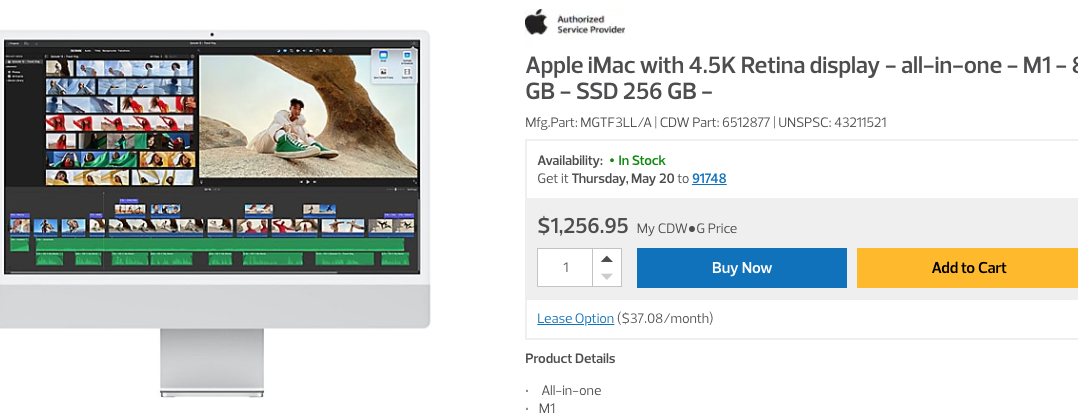This screenshot has height=417, width=1078.
Task: Click the green In Stock status
Action: point(641,160)
